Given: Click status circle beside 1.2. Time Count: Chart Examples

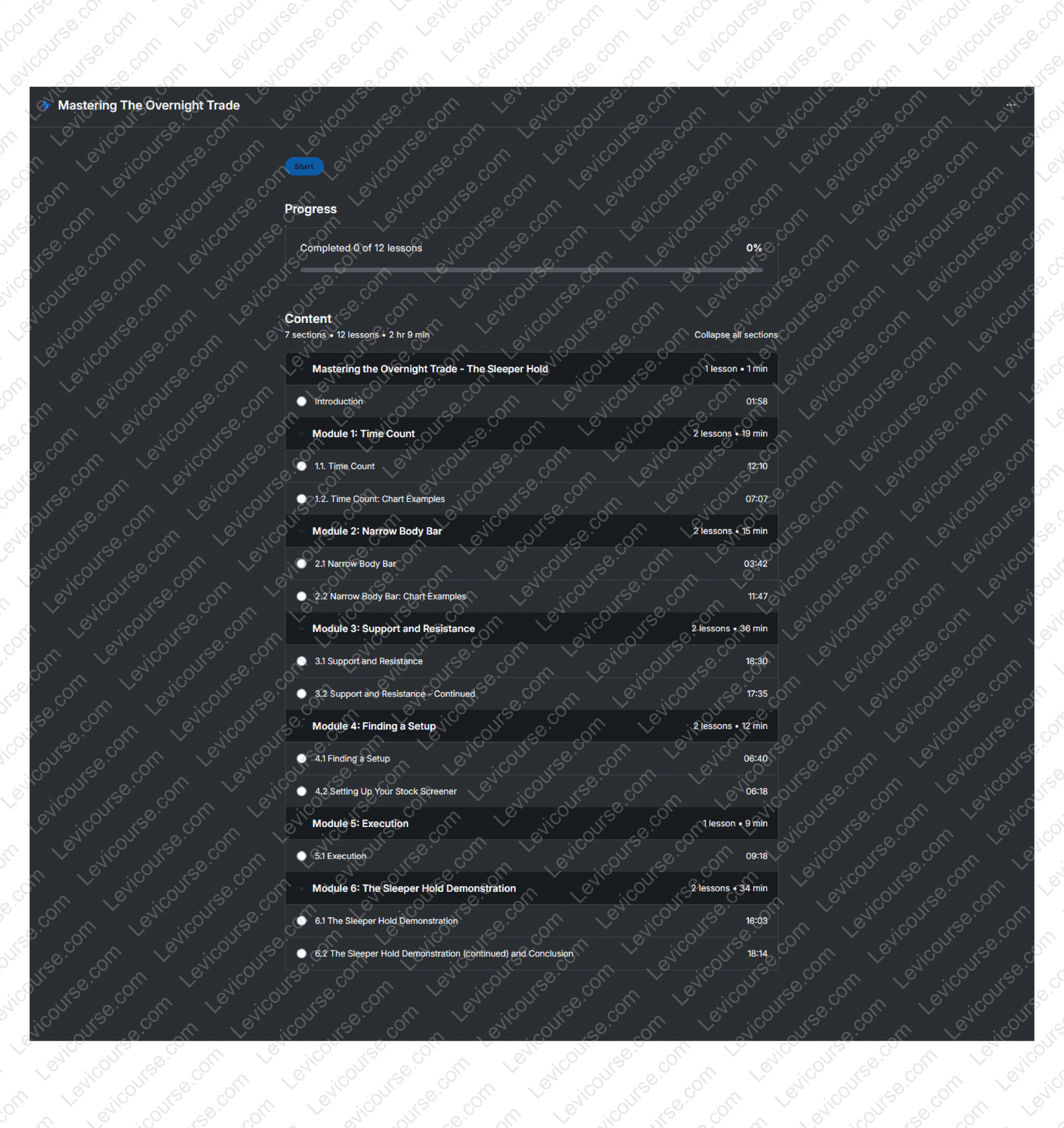Looking at the screenshot, I should (301, 499).
